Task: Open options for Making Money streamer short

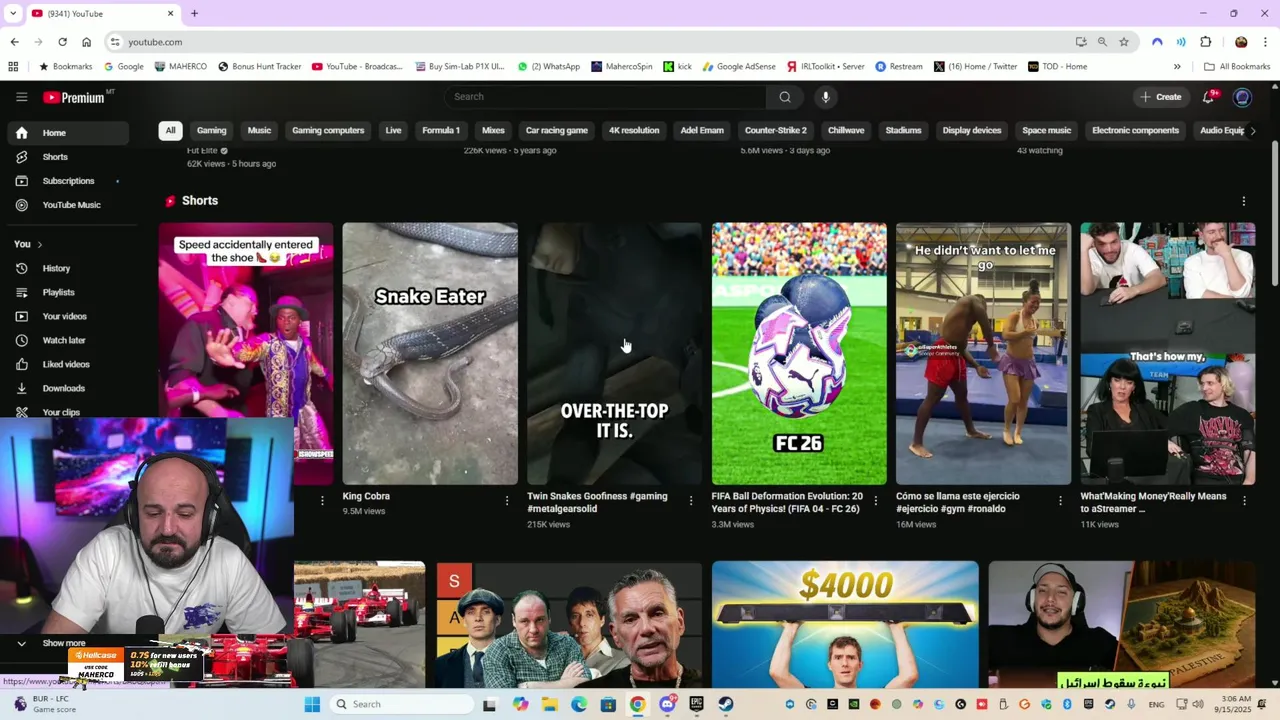Action: [1245, 500]
